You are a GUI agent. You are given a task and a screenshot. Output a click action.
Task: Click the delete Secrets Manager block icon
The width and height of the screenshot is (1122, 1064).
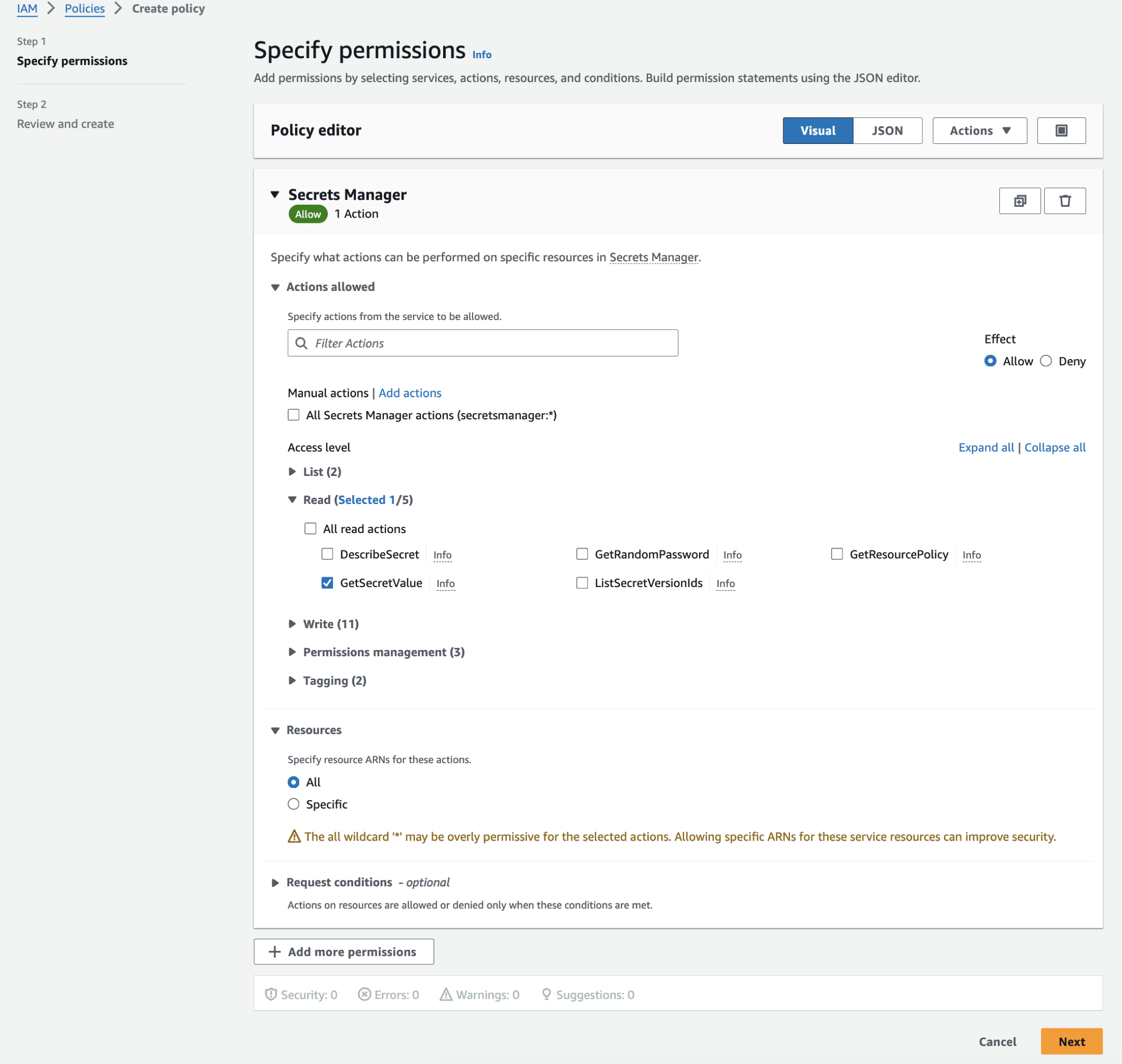[x=1065, y=200]
